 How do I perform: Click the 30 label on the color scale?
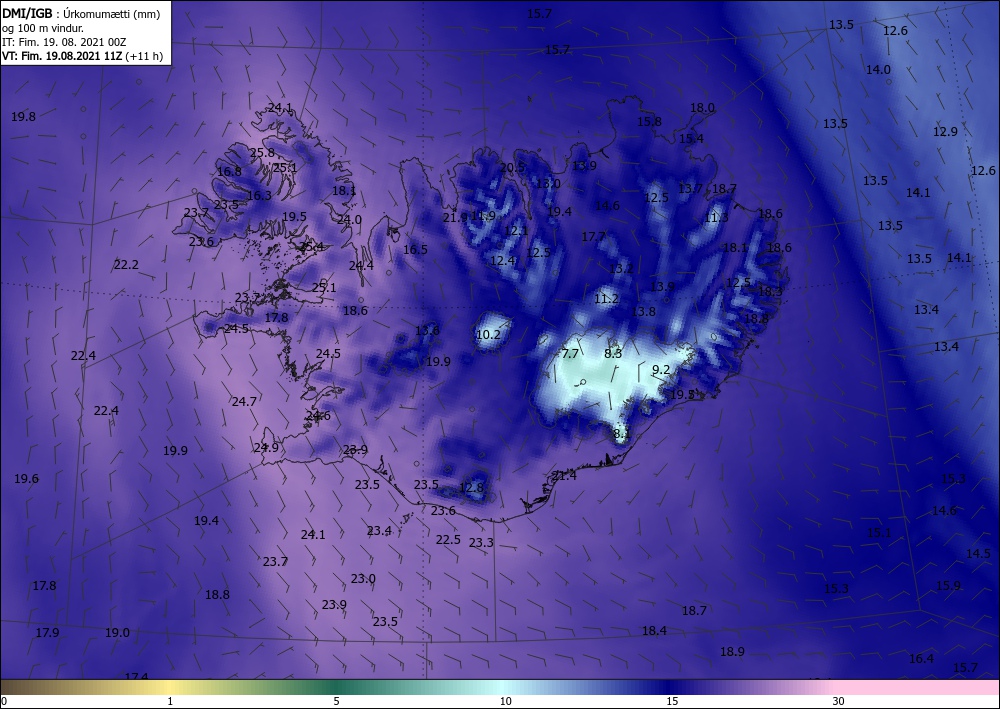pos(838,701)
